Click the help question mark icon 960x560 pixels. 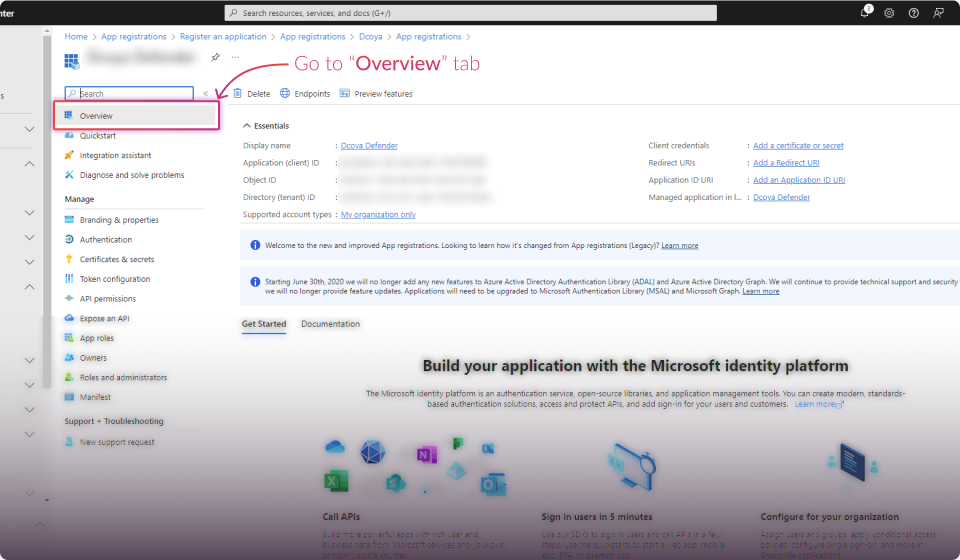pos(913,13)
